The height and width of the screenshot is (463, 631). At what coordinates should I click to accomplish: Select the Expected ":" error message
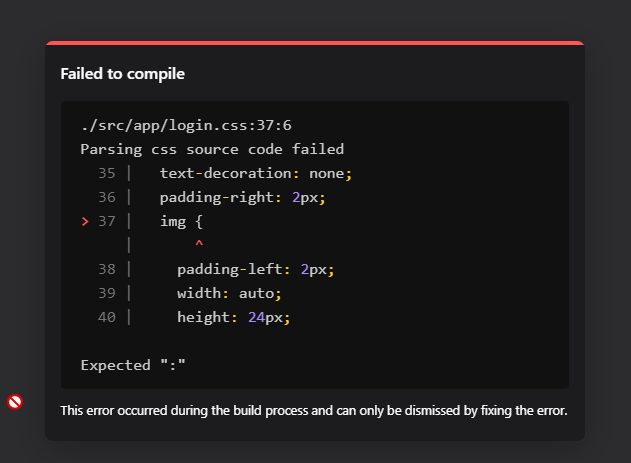tap(133, 365)
